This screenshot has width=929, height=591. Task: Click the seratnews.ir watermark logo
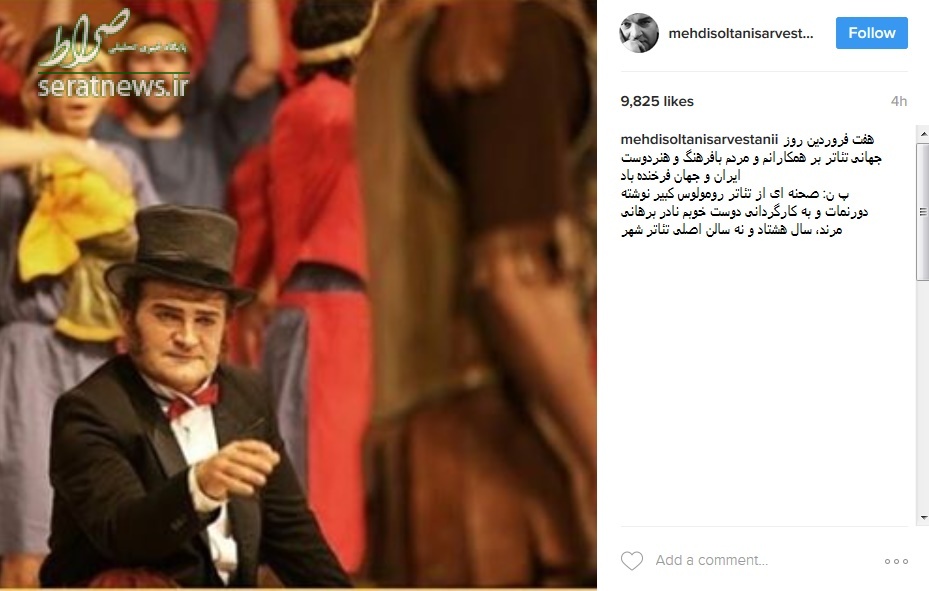[113, 54]
